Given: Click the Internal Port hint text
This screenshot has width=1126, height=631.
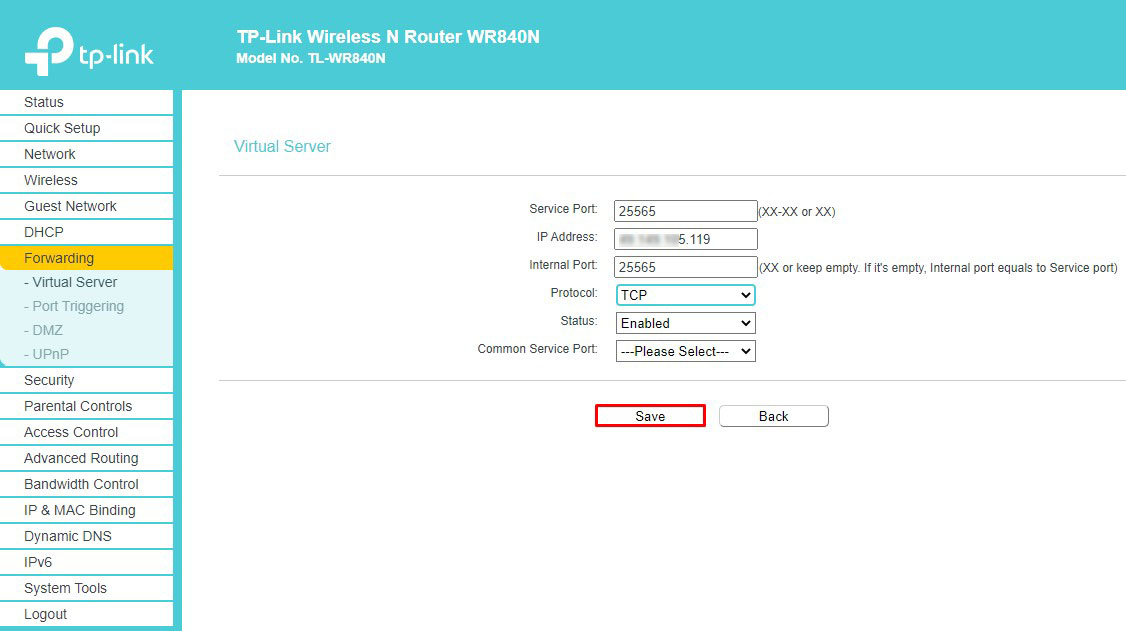Looking at the screenshot, I should (939, 268).
